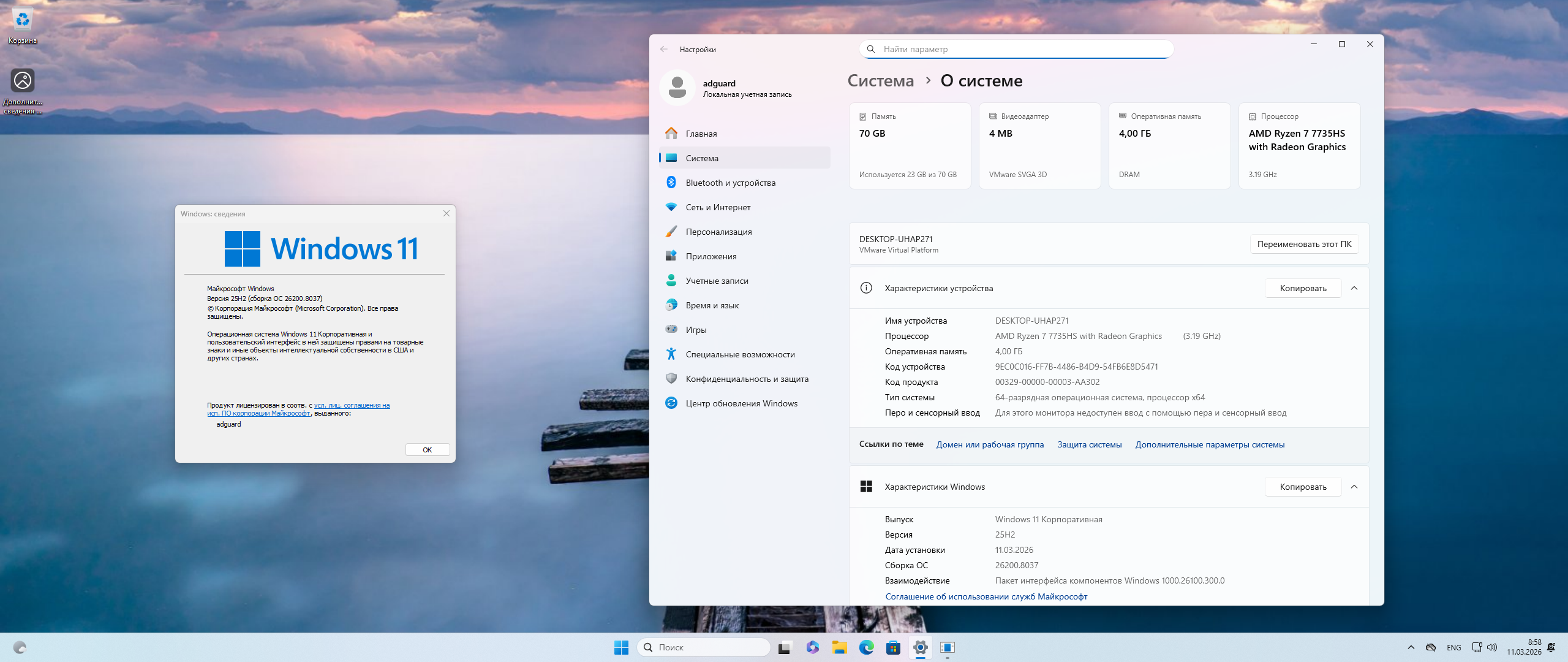Go to the Home settings page
The image size is (1568, 662).
pyautogui.click(x=701, y=134)
